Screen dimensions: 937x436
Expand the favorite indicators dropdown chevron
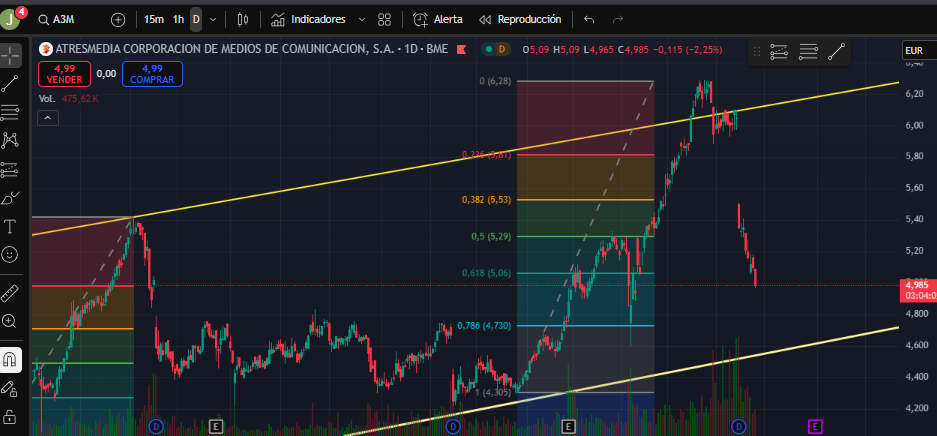[362, 20]
